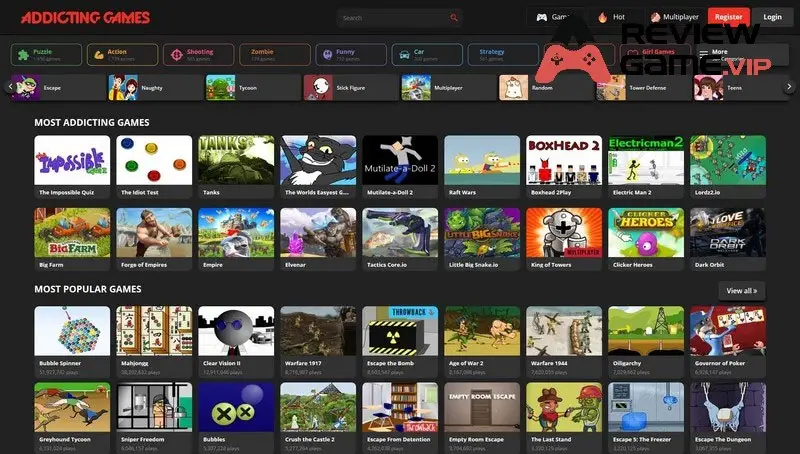This screenshot has height=454, width=800.
Task: Open the Naughty tag icon
Action: tap(123, 87)
